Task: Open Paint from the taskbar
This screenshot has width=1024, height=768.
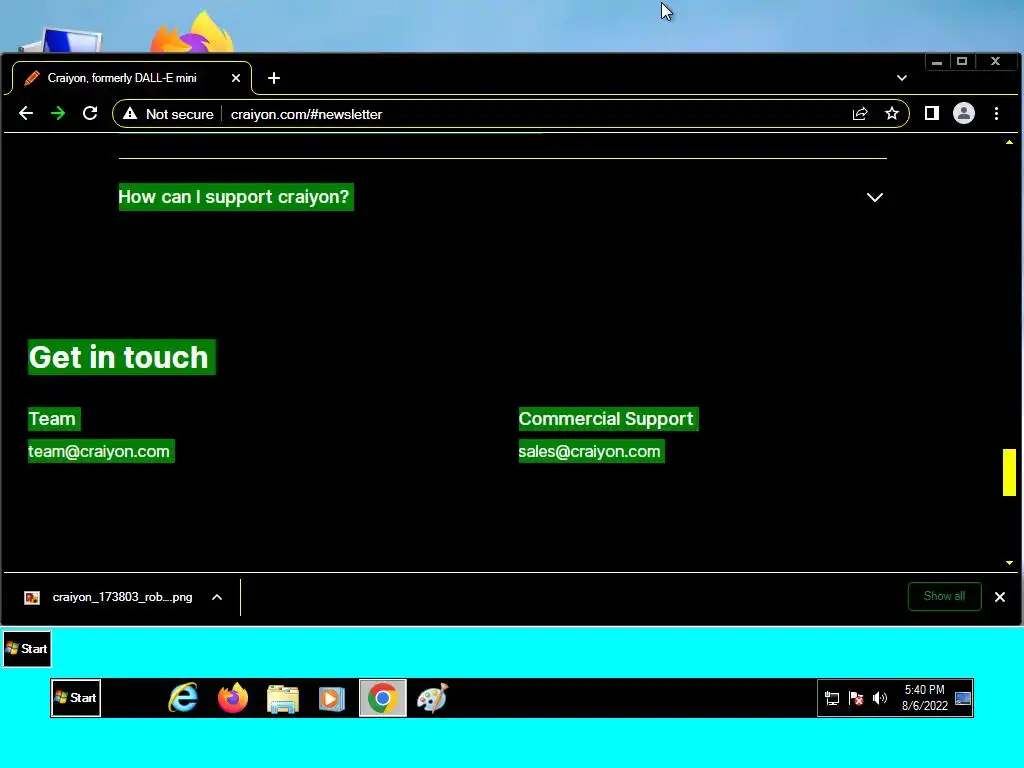Action: point(432,698)
